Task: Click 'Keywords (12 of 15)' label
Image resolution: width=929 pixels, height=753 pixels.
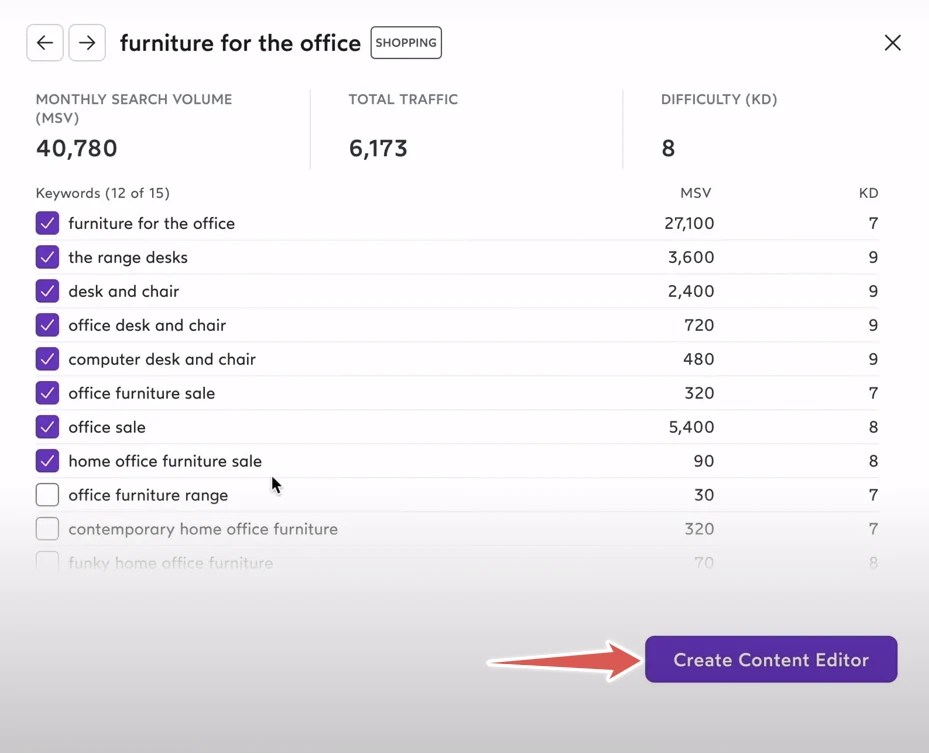Action: click(x=102, y=193)
